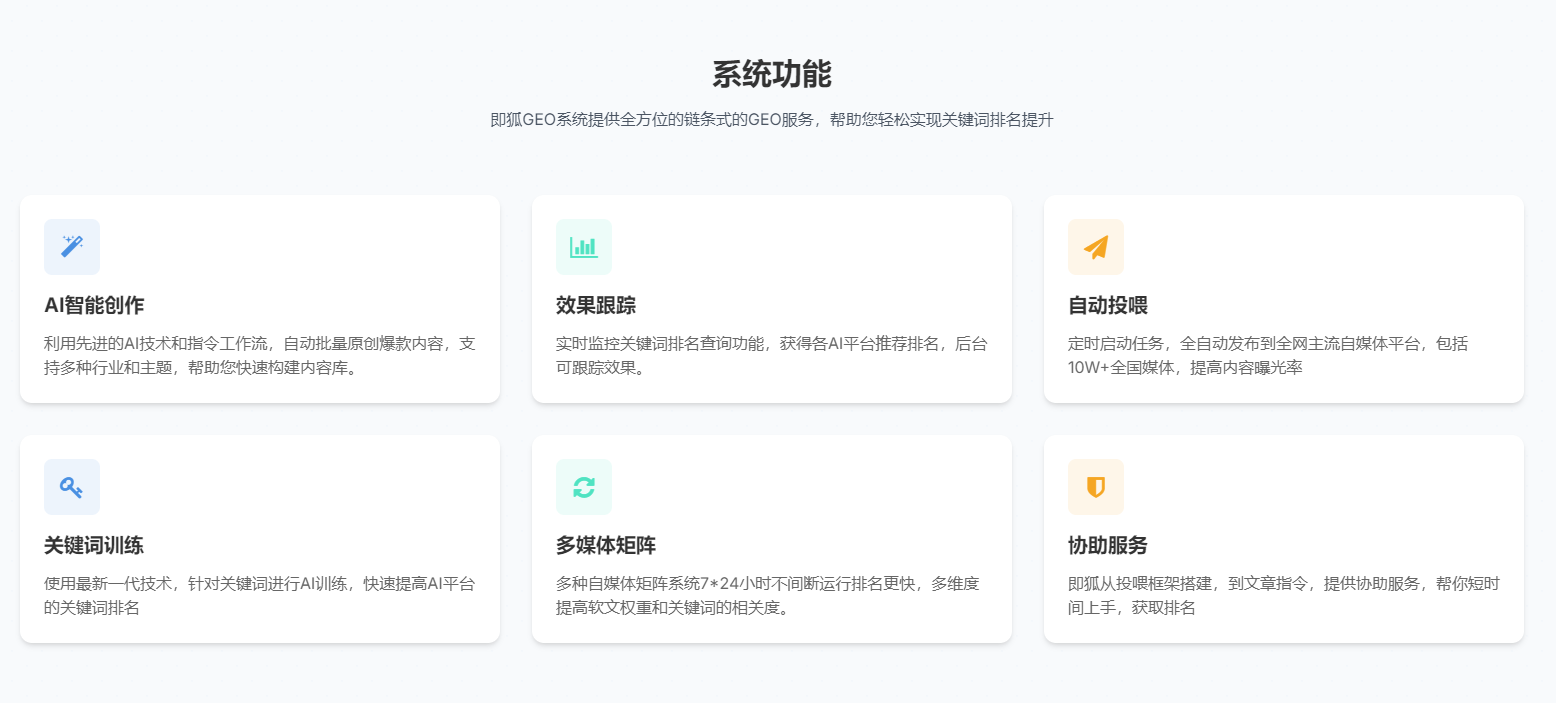Click the AI智能创作 description paragraph

[260, 355]
